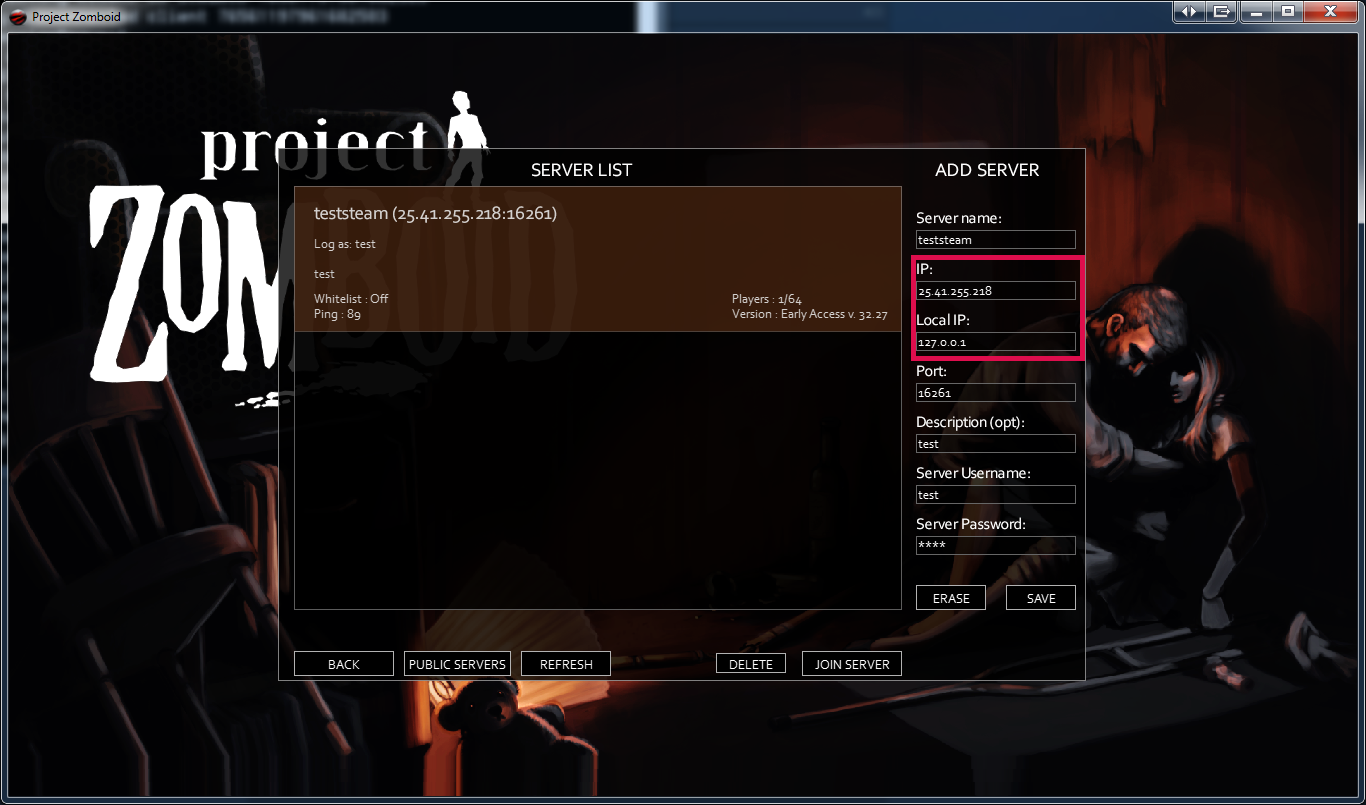1366x805 pixels.
Task: Click the IP field containing 25.41.255.218
Action: 996,291
